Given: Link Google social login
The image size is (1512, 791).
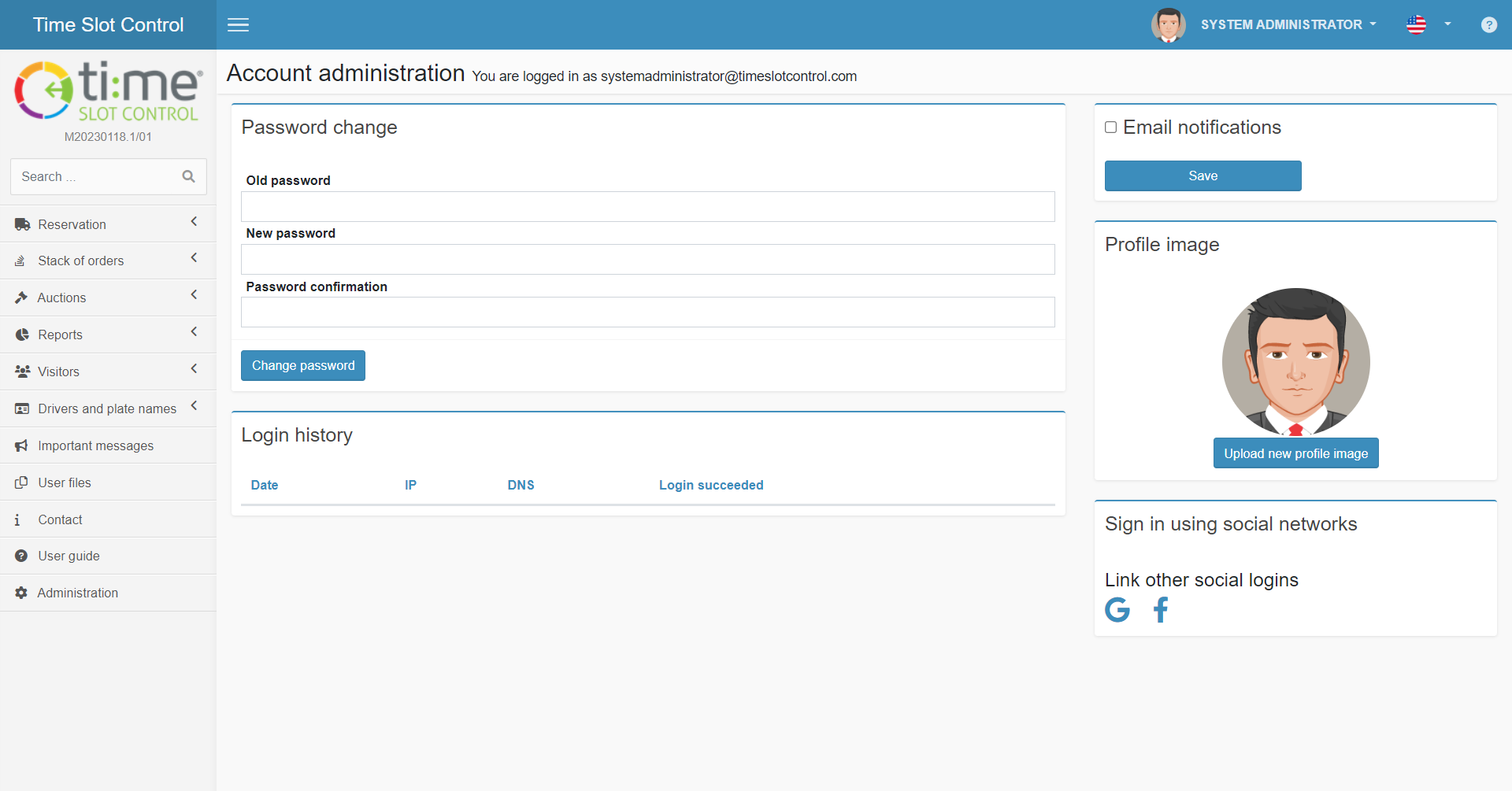Looking at the screenshot, I should 1117,609.
